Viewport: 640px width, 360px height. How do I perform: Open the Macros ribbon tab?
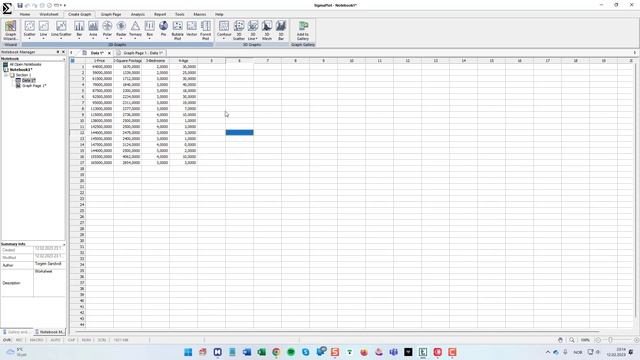click(x=200, y=14)
